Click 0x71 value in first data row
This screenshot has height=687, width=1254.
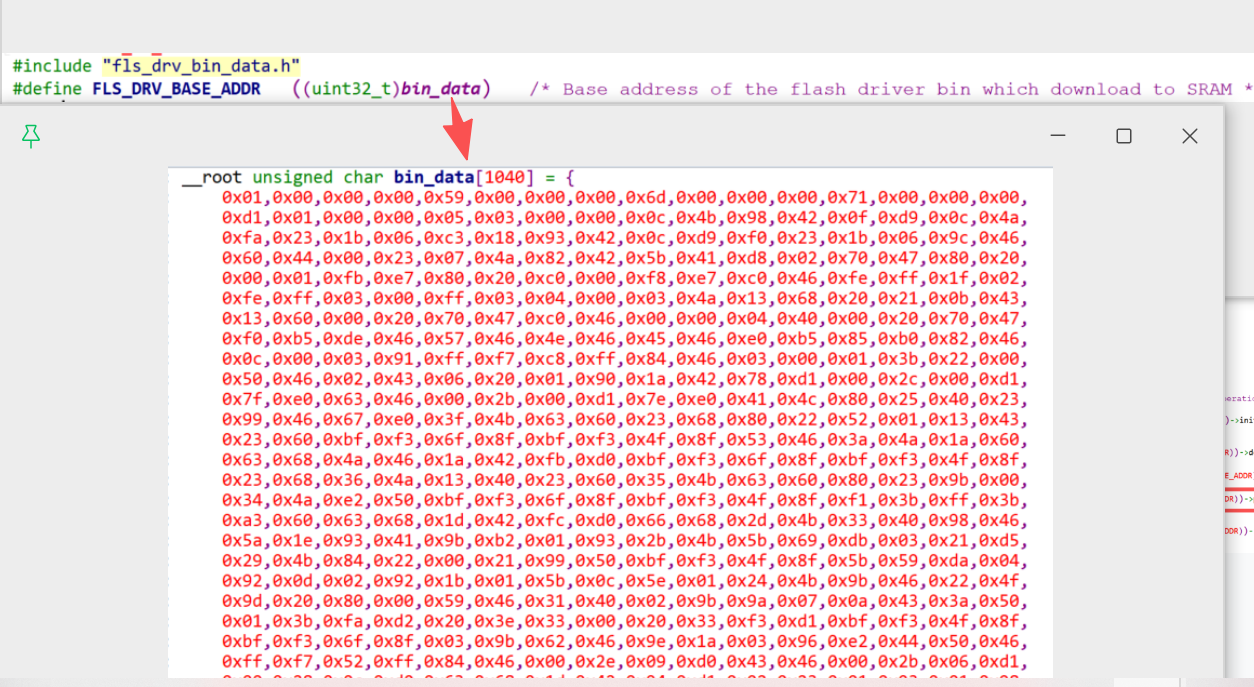coord(847,197)
